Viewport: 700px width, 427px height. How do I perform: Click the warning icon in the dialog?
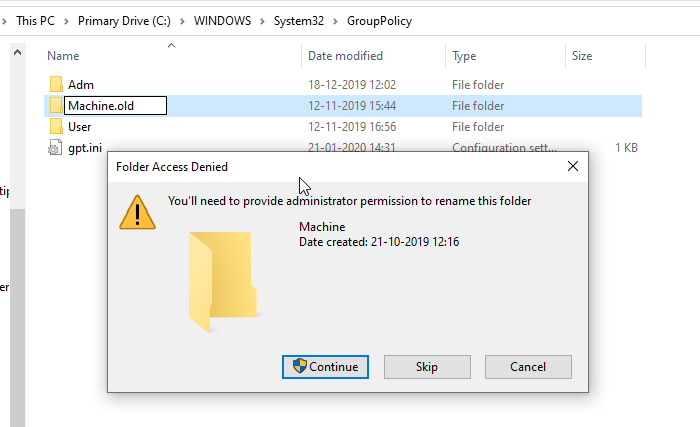(138, 210)
